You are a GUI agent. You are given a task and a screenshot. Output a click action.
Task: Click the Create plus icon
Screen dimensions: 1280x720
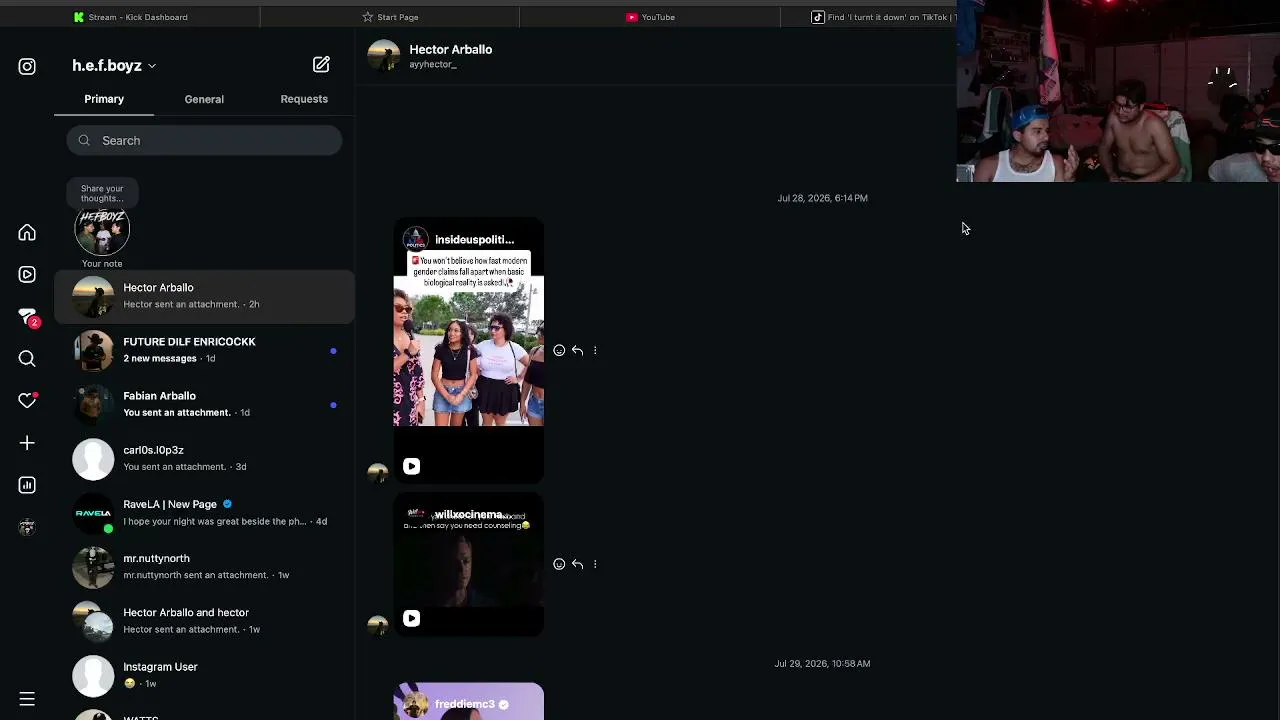point(27,443)
